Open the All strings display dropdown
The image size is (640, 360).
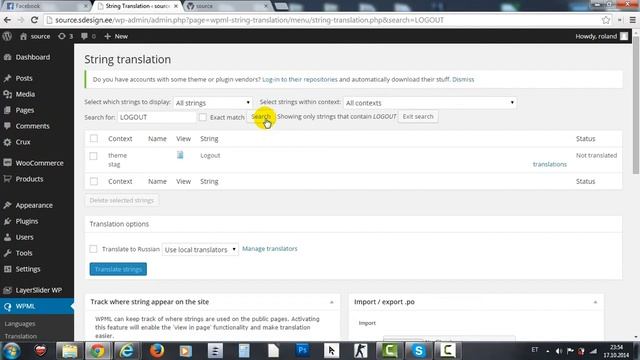(x=213, y=103)
